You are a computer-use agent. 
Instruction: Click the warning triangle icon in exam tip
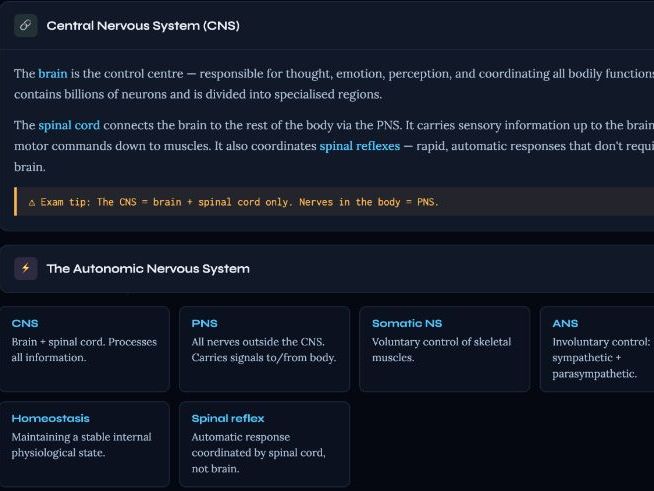[x=32, y=203]
